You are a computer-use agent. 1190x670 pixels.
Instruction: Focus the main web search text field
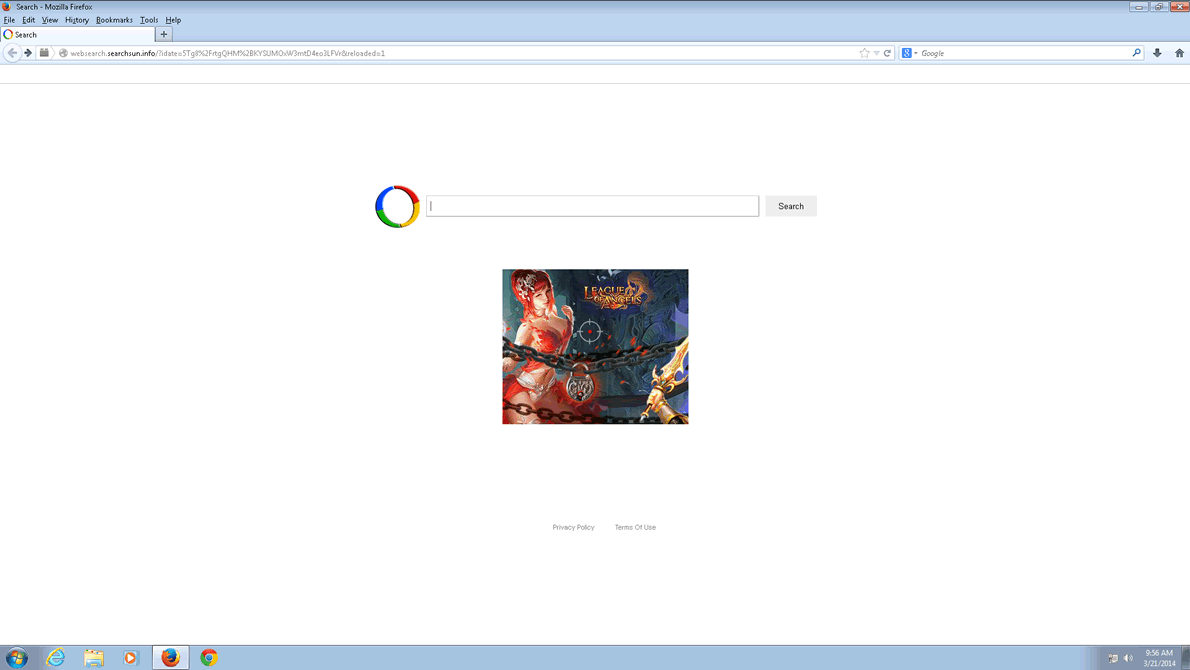592,206
